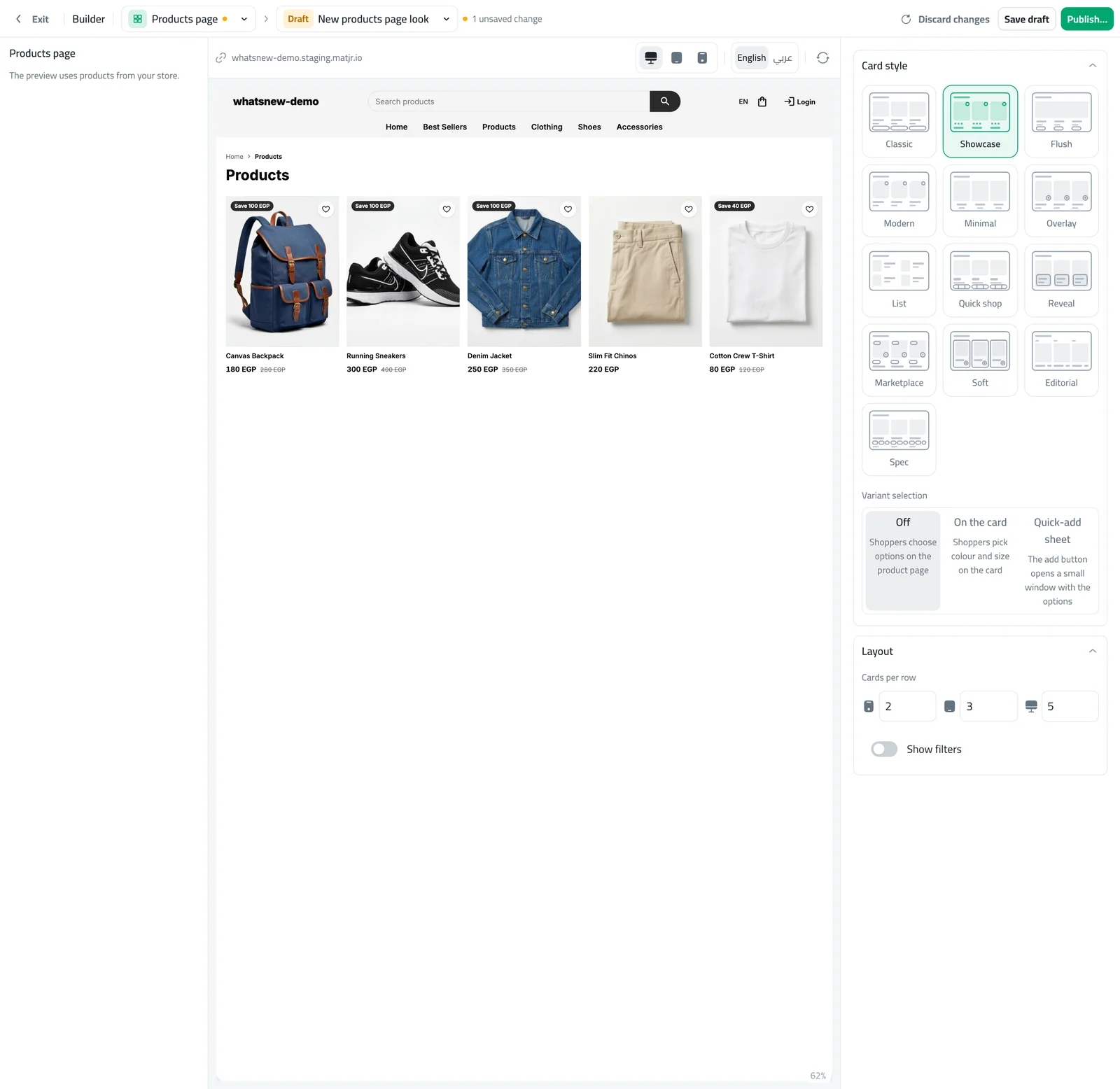Click the Slim Fit Chinos product title
Image resolution: width=1120 pixels, height=1089 pixels.
[612, 356]
